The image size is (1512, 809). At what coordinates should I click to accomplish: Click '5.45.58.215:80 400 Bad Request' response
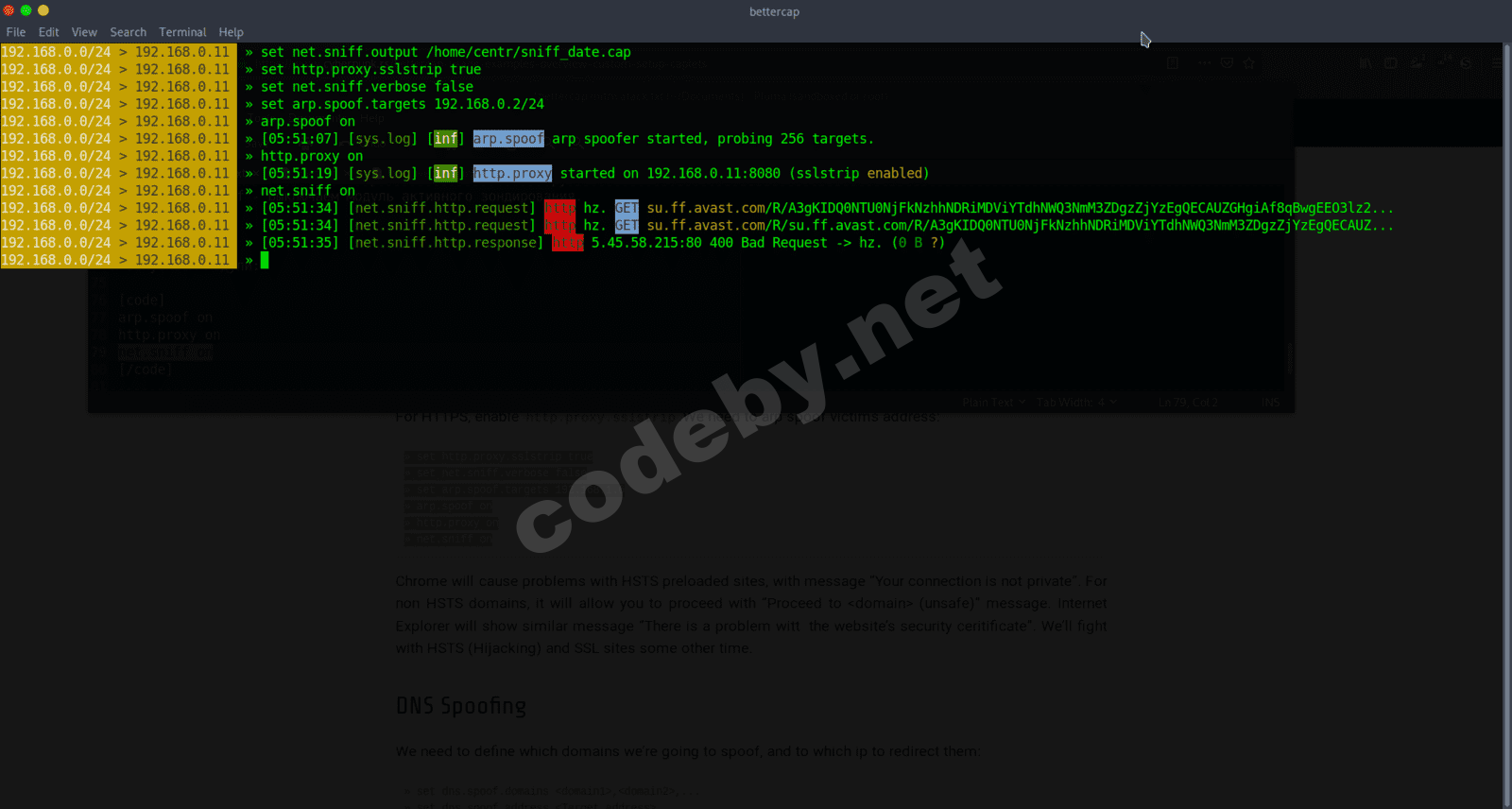[710, 243]
